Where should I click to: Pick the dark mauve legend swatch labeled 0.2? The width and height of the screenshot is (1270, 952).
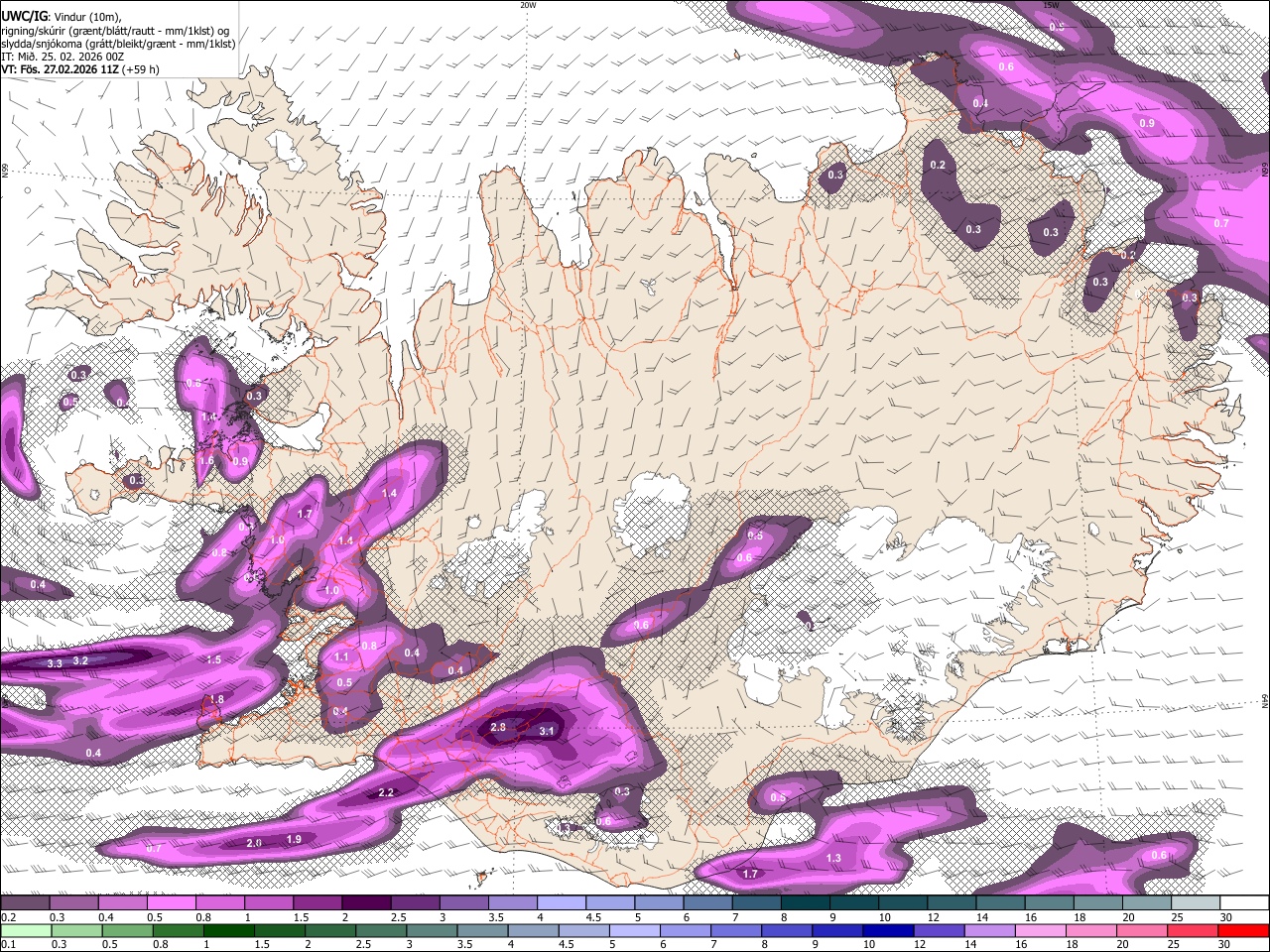coord(25,902)
